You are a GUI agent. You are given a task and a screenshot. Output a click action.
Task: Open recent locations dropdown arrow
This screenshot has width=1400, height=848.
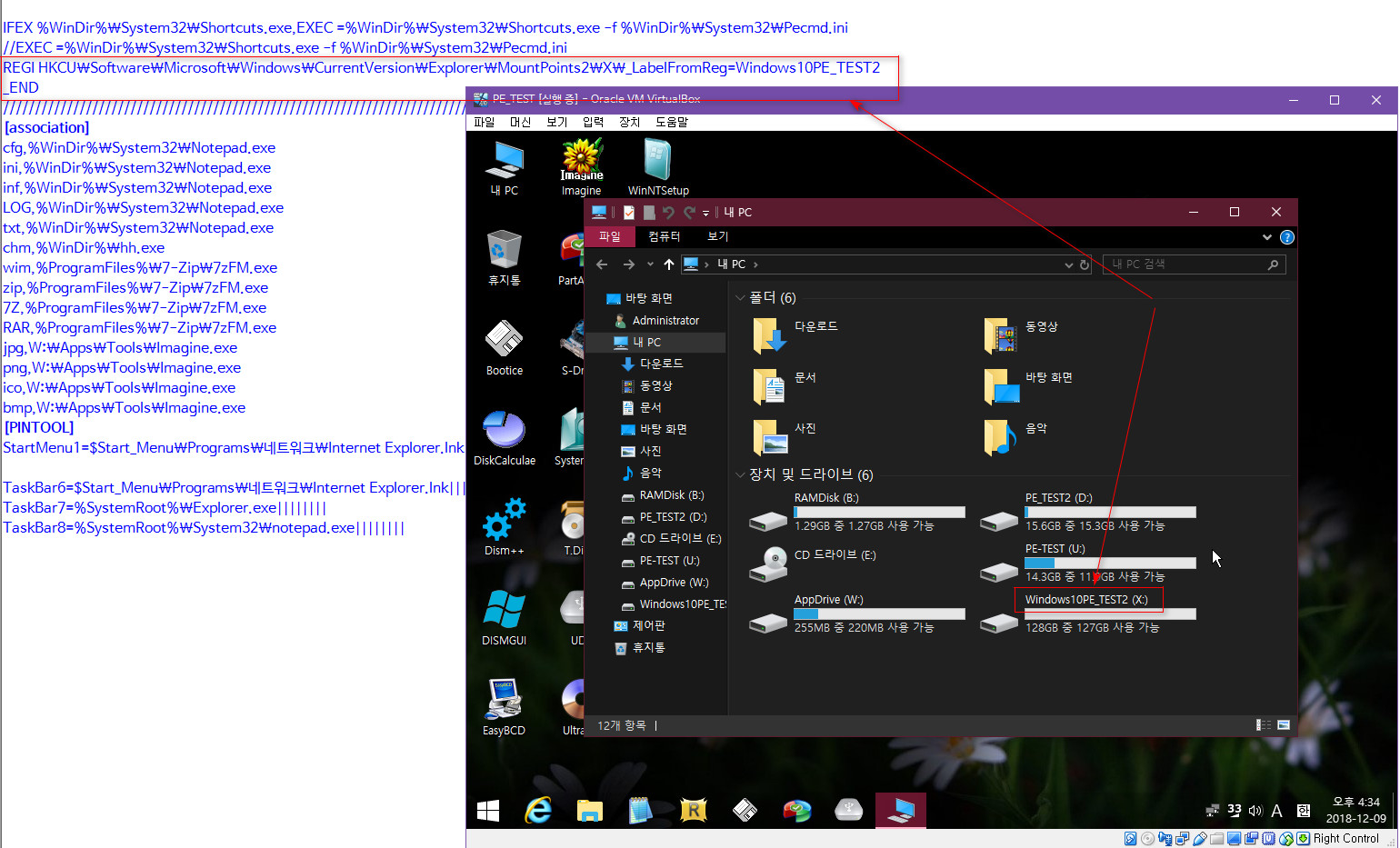[650, 264]
